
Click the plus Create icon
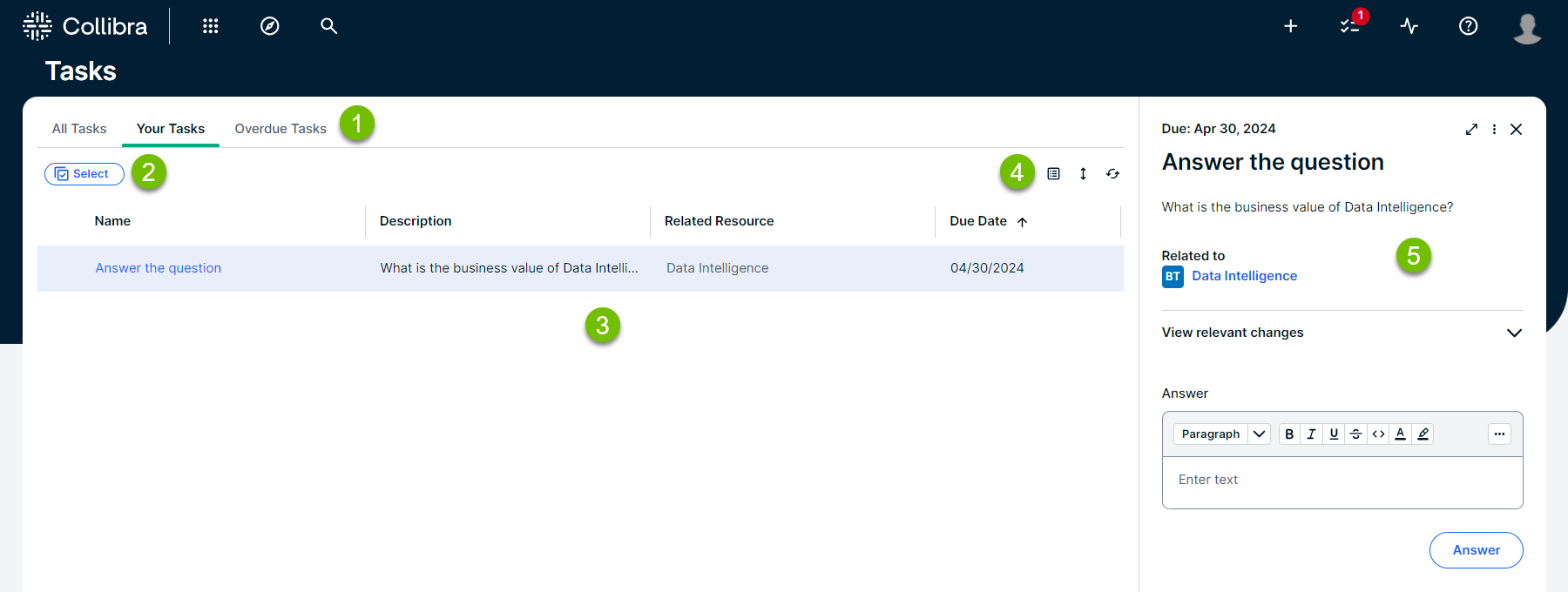tap(1290, 26)
